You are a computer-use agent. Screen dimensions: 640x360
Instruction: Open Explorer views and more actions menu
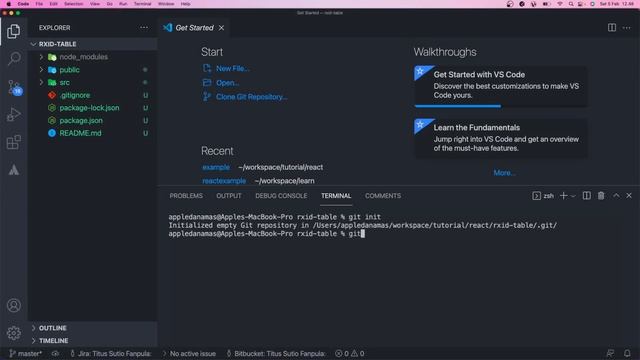point(144,28)
